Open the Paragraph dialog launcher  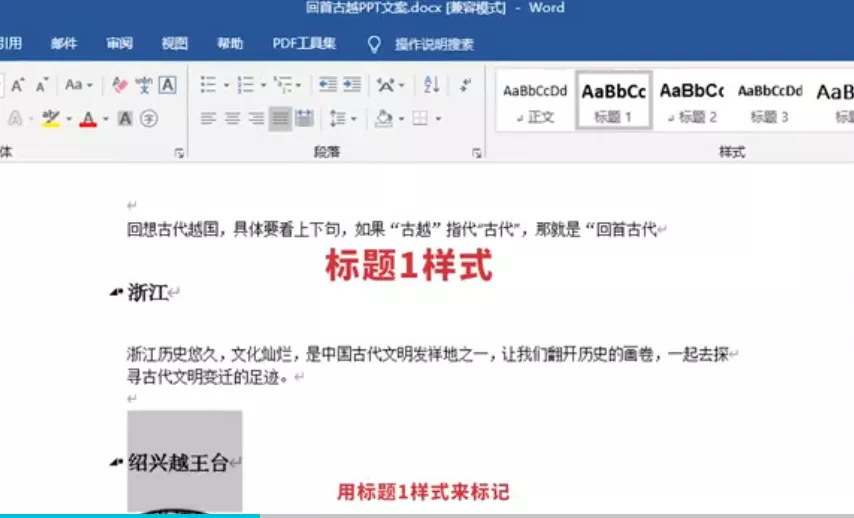pos(477,154)
